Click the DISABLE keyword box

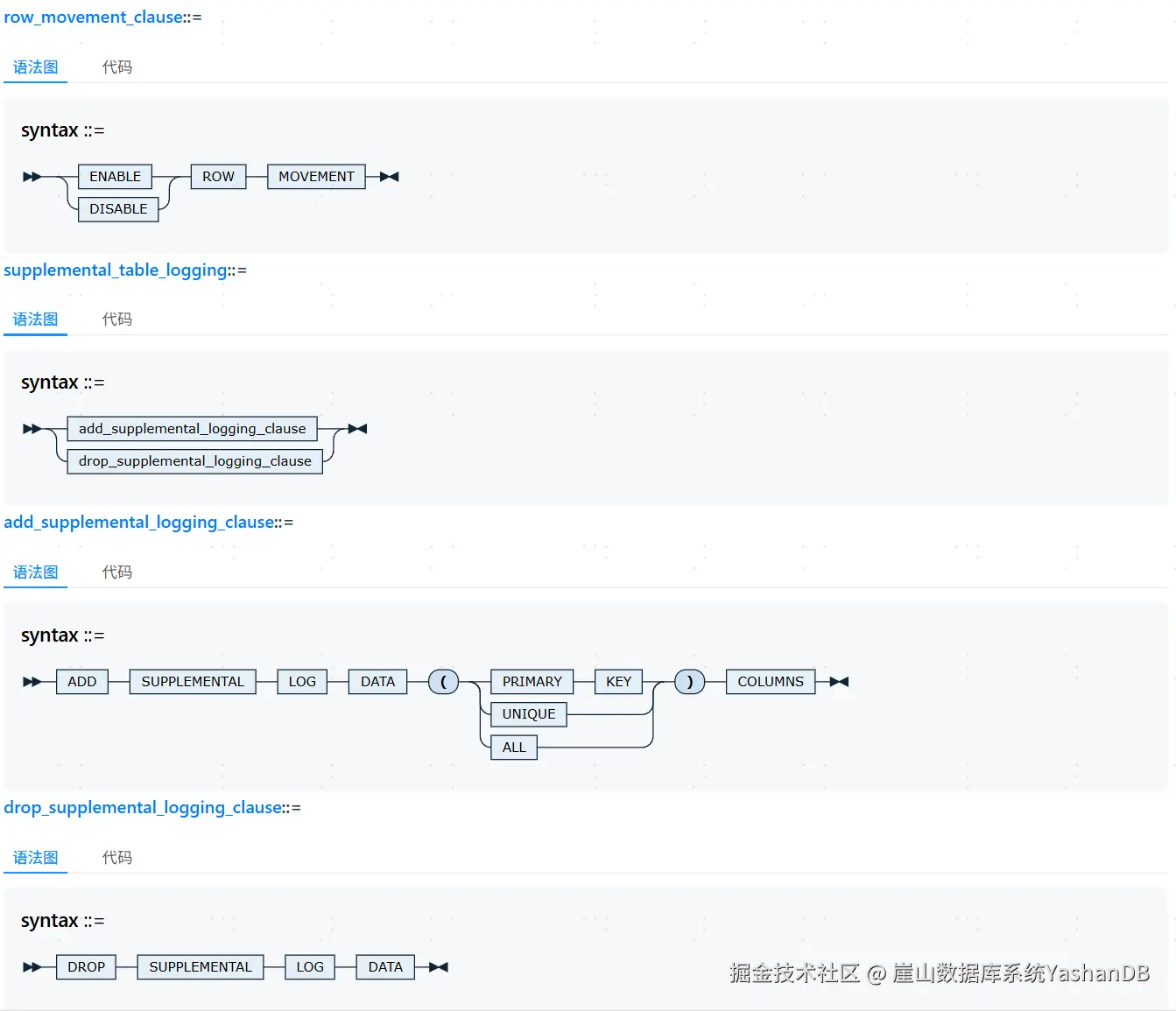tap(118, 209)
